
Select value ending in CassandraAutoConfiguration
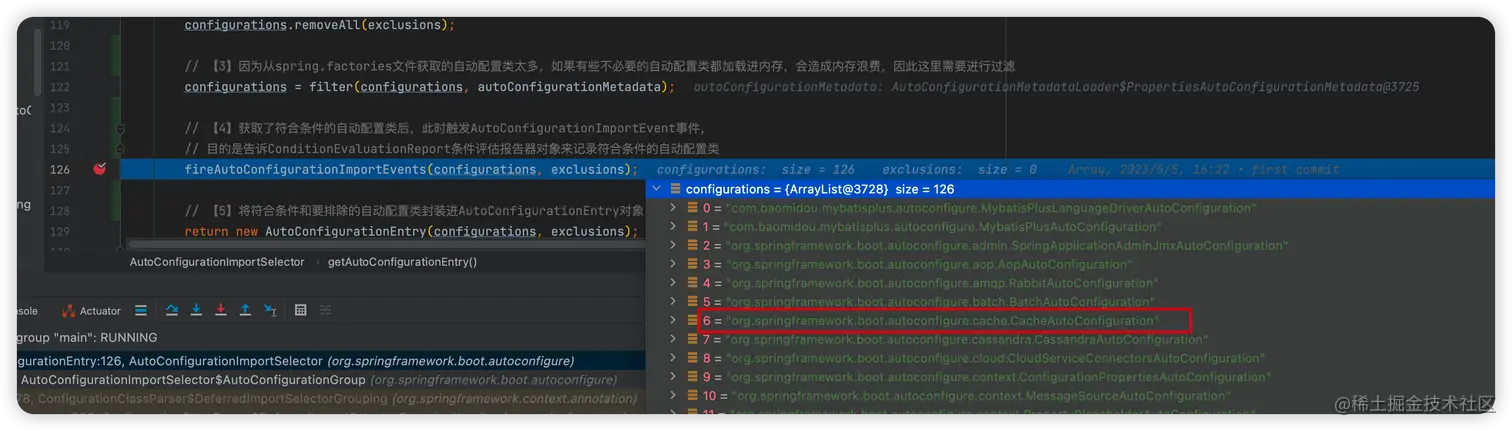pos(967,340)
